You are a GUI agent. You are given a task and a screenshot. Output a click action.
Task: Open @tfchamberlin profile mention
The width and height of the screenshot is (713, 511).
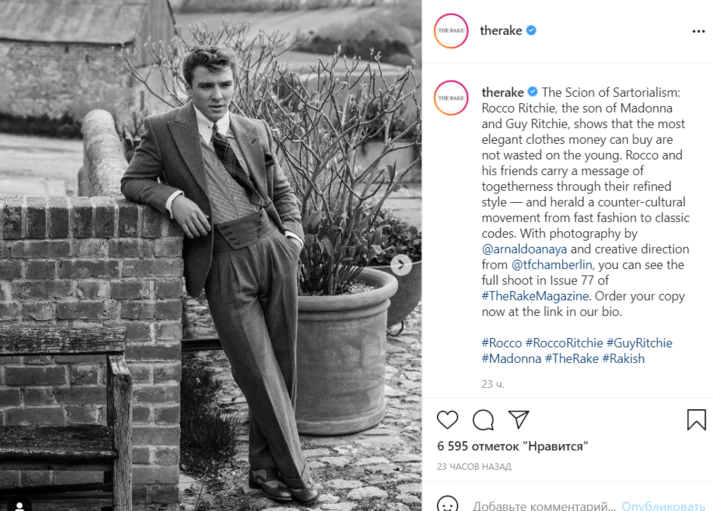pos(552,264)
